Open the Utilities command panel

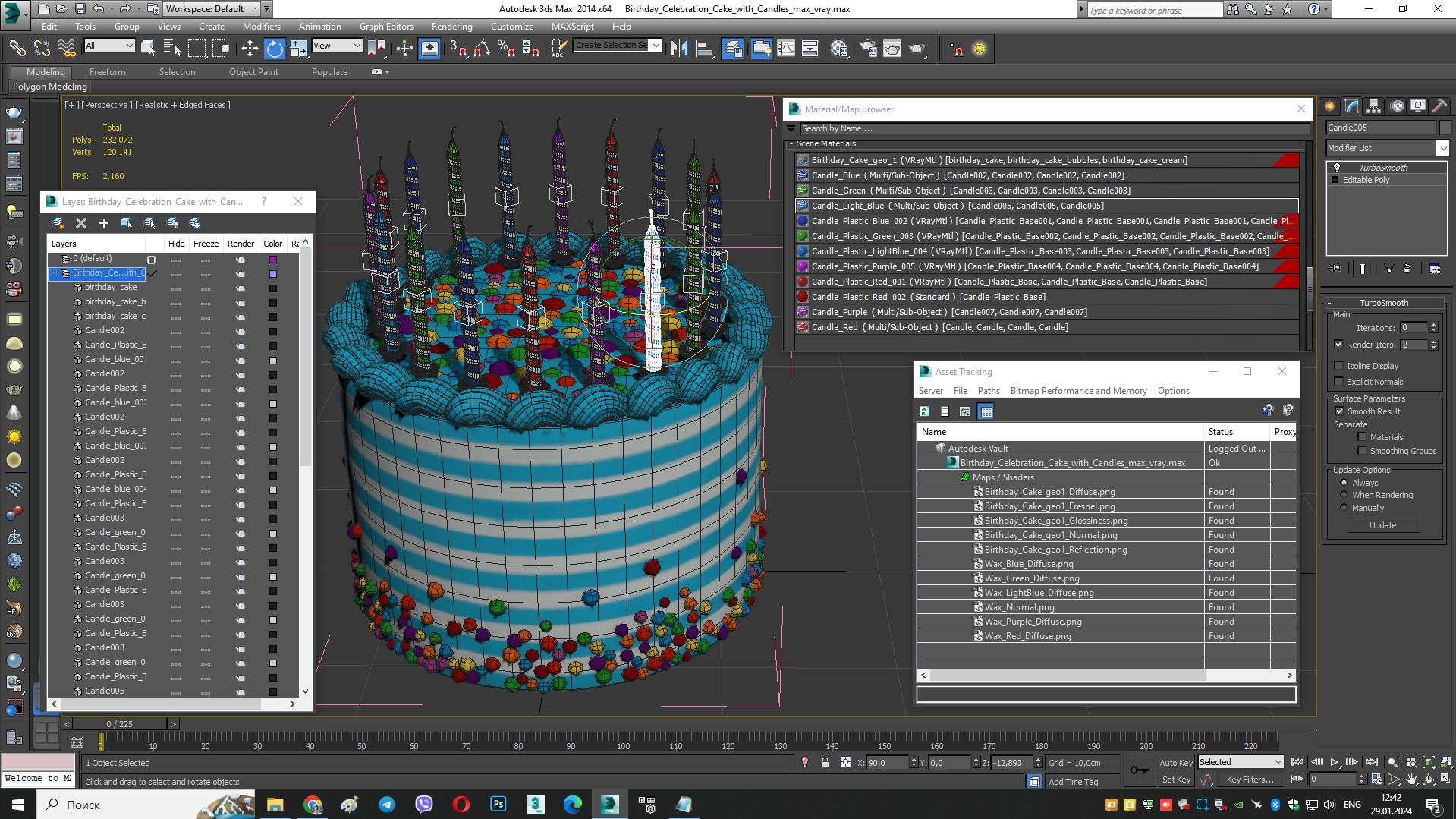pos(1440,106)
